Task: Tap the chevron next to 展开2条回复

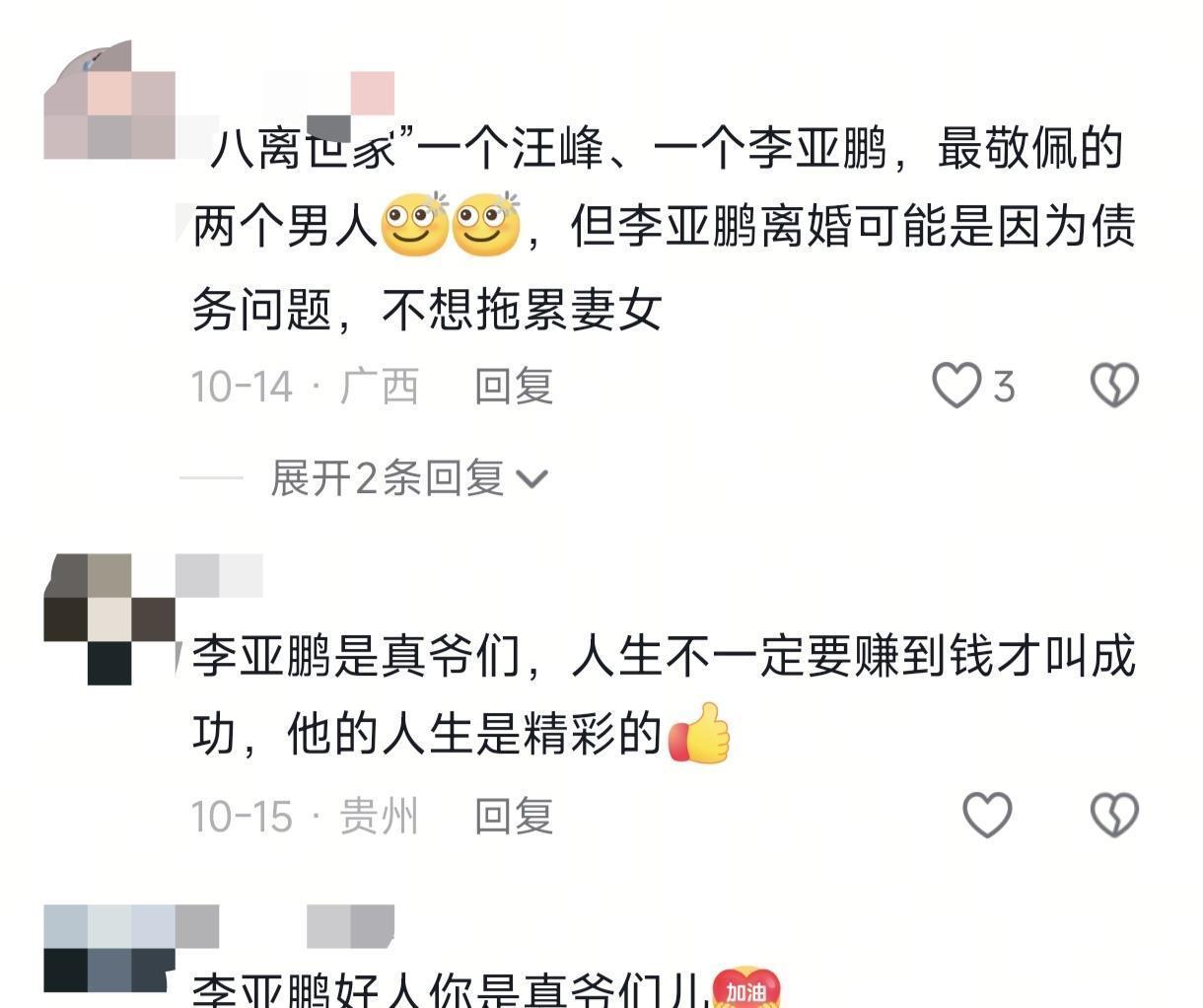Action: click(531, 480)
